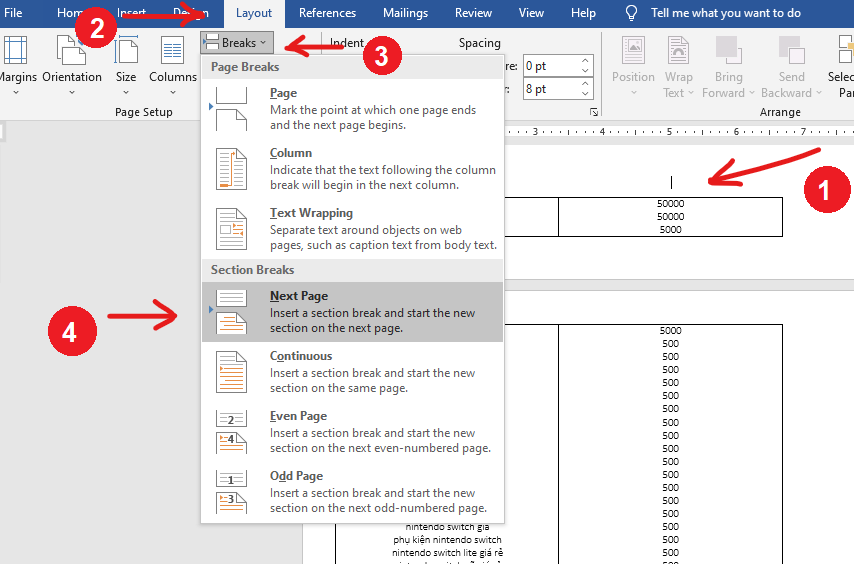Collapse the Breaks dropdown button
This screenshot has width=854, height=564.
(236, 42)
